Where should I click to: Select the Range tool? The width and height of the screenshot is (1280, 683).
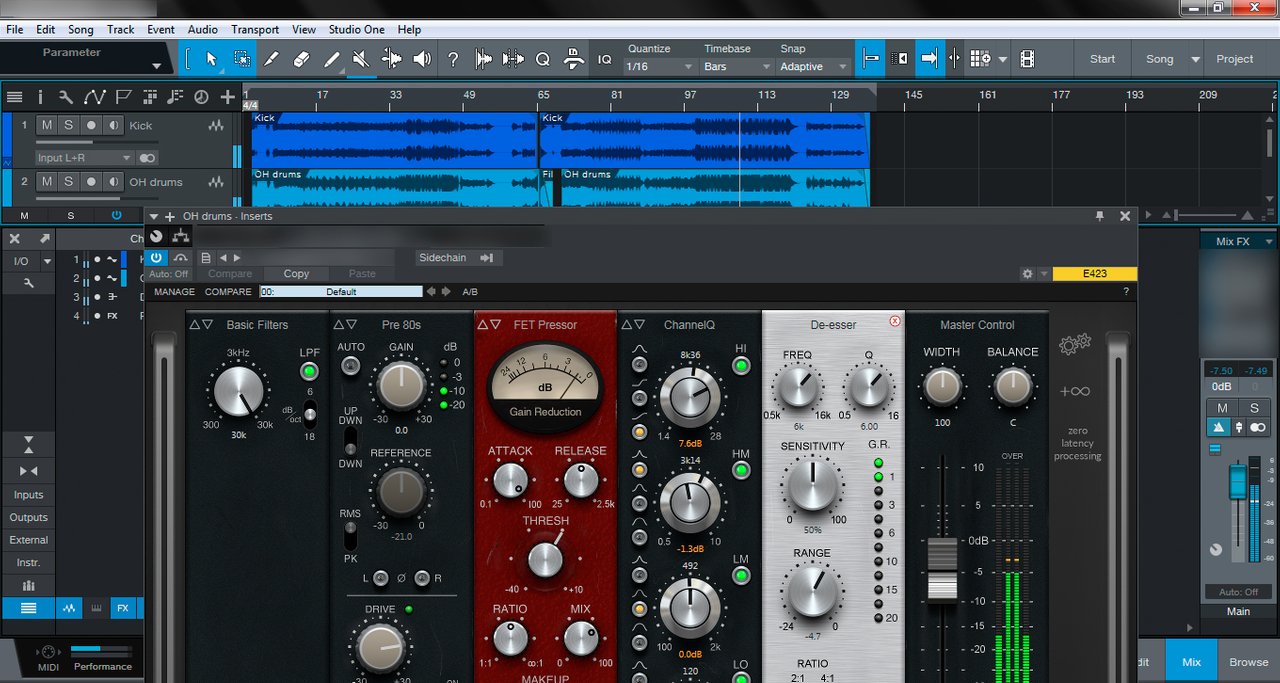[x=242, y=59]
